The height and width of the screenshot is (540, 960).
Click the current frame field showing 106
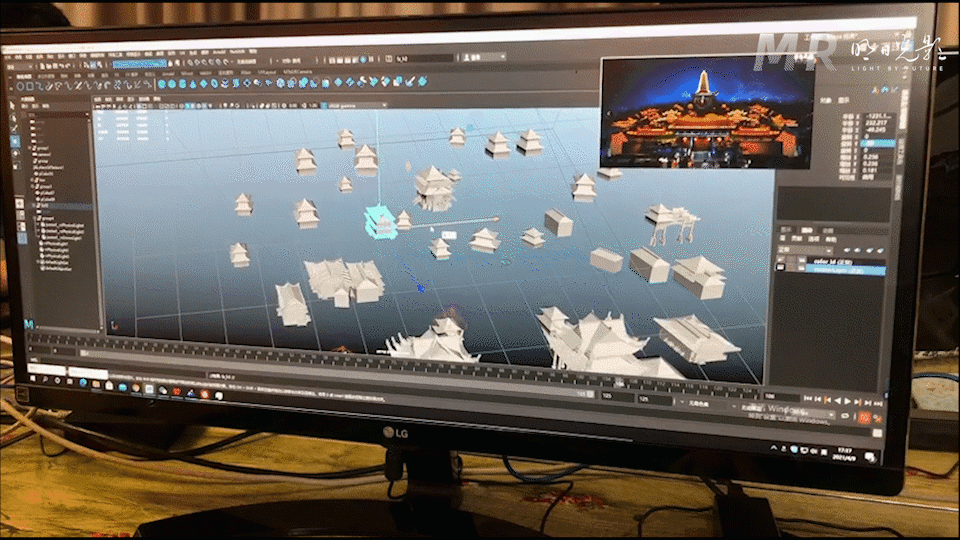click(781, 396)
